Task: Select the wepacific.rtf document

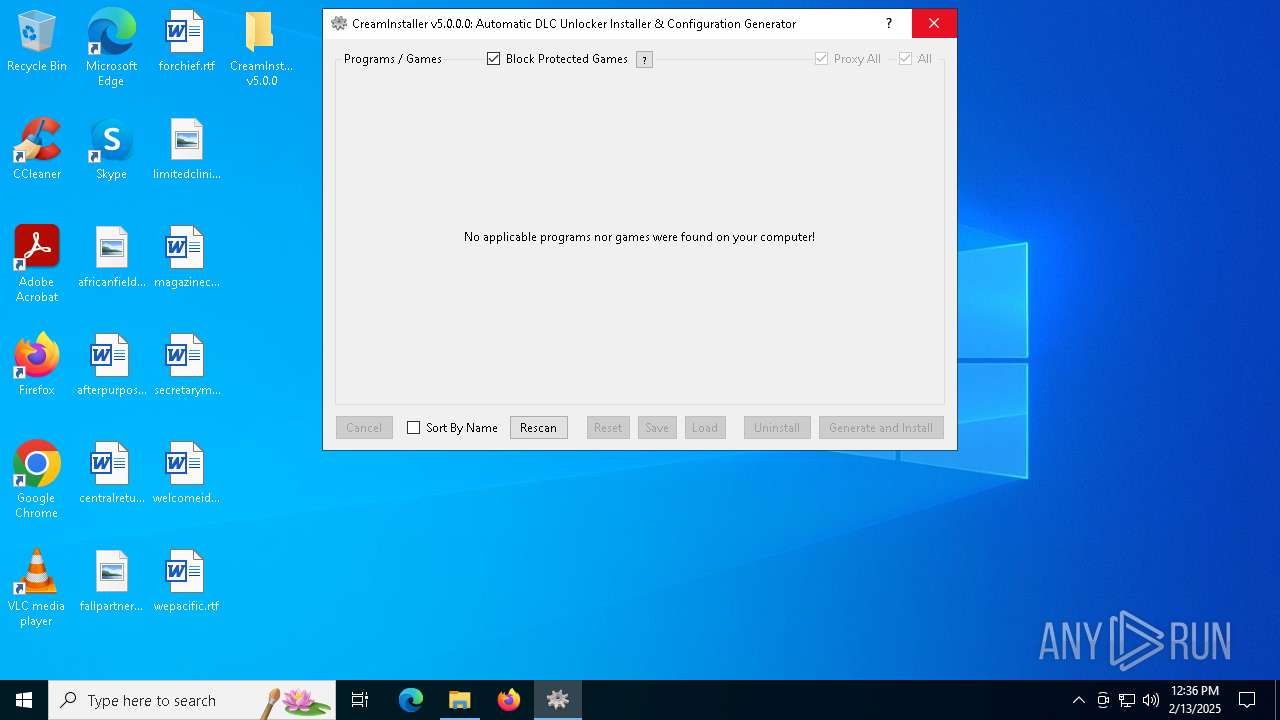Action: [x=186, y=582]
